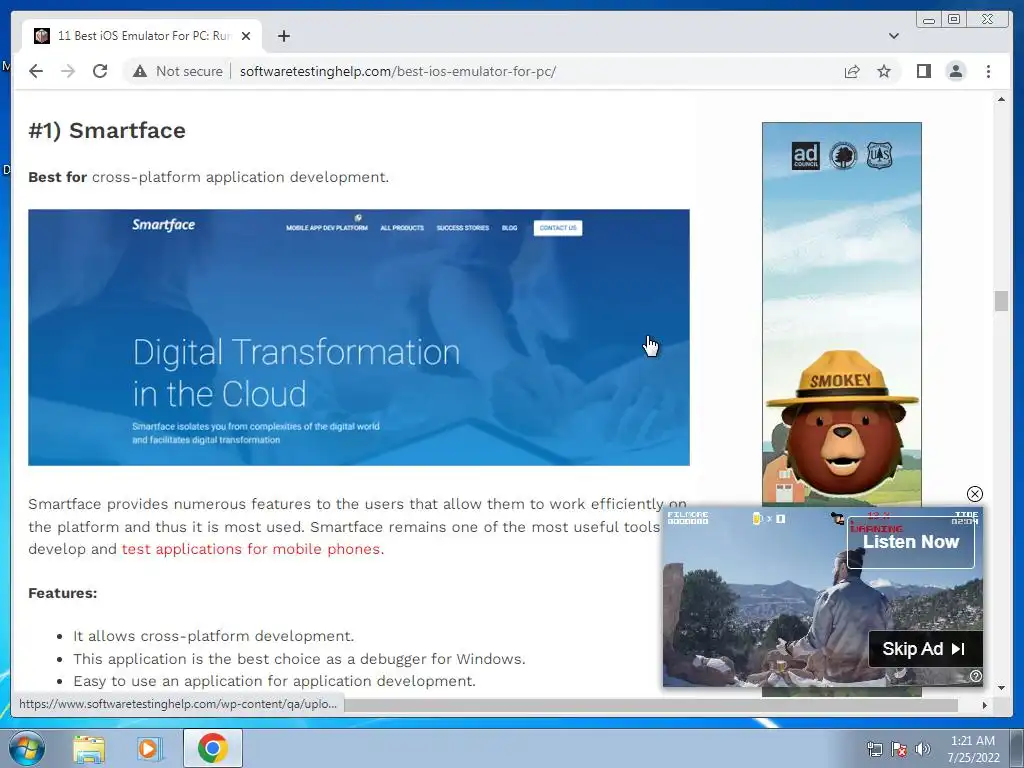The height and width of the screenshot is (768, 1024).
Task: Click the US Forest Service shield logo
Action: tap(879, 156)
